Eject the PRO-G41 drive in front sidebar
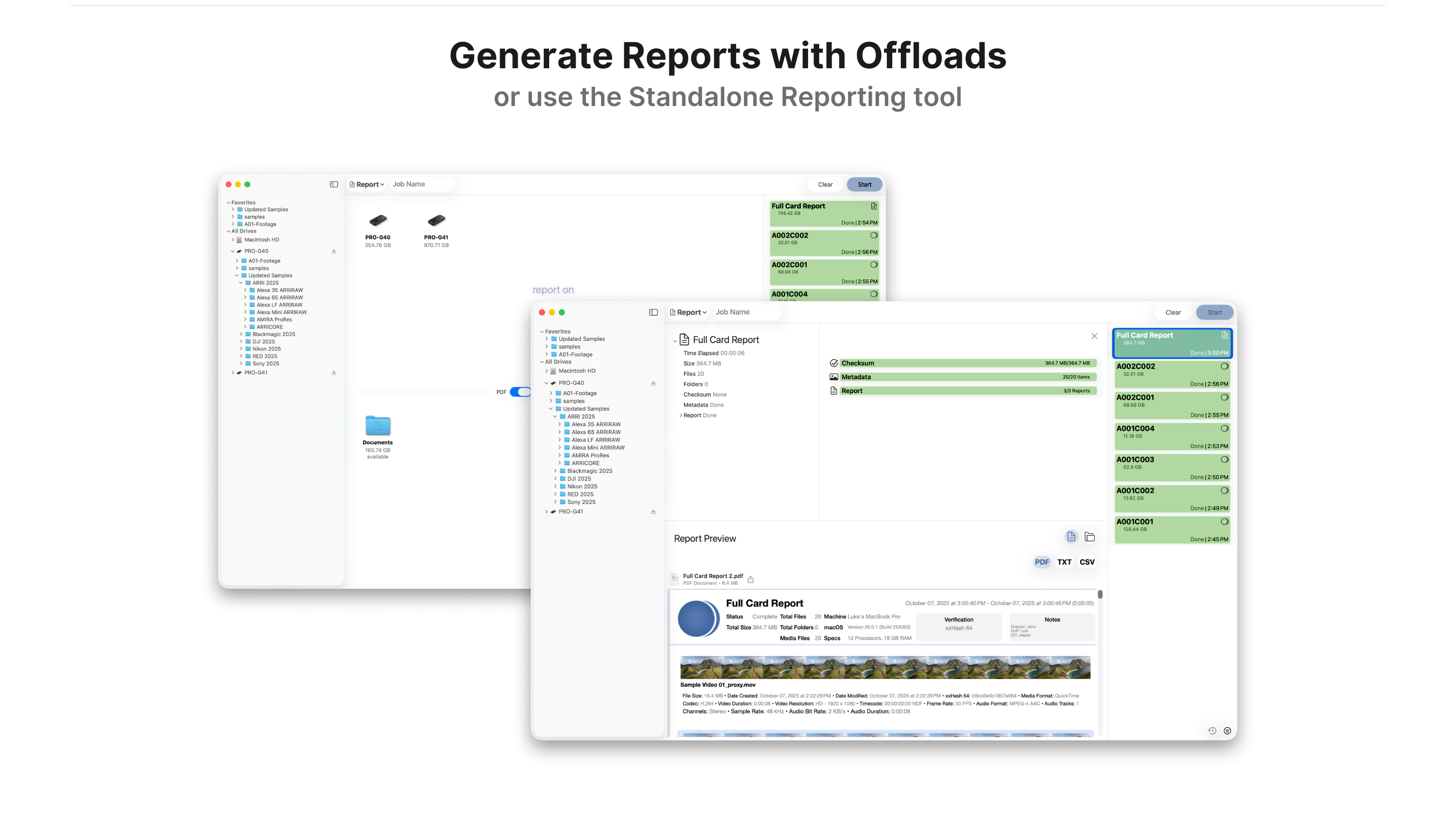1456x819 pixels. (653, 511)
